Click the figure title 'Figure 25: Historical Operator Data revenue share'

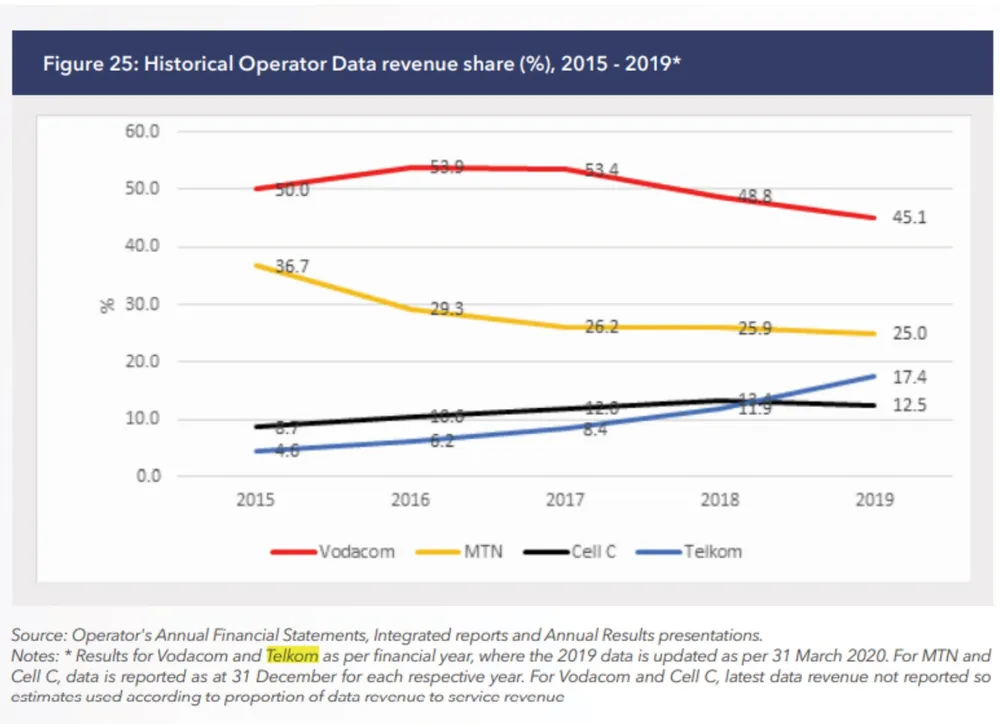(x=362, y=64)
